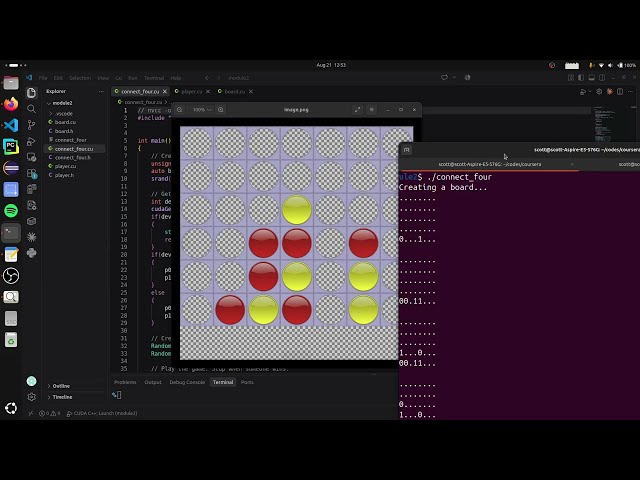Open Explorer more actions ellipsis
640x480 pixels.
[101, 91]
